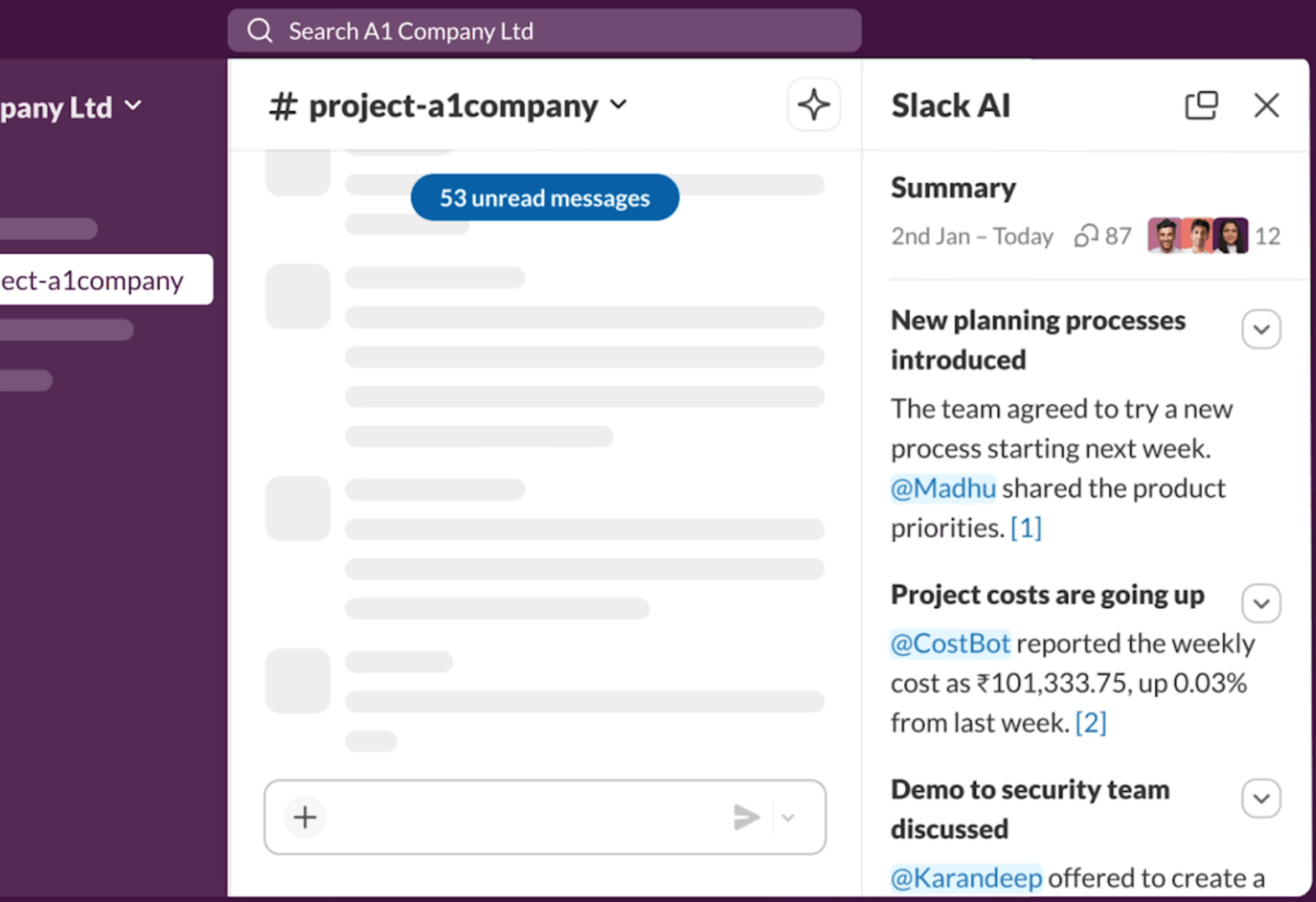Collapse the Project costs are going up section
The width and height of the screenshot is (1316, 902).
1261,603
